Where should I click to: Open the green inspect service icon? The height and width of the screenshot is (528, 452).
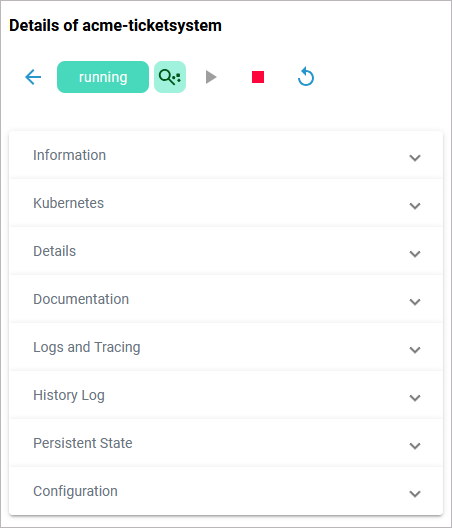click(x=170, y=77)
